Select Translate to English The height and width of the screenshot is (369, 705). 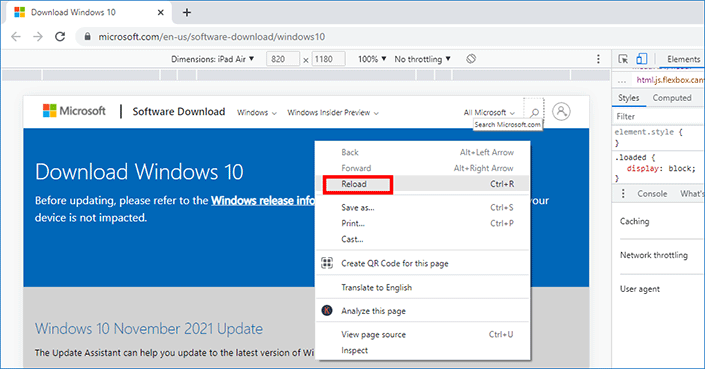[423, 287]
